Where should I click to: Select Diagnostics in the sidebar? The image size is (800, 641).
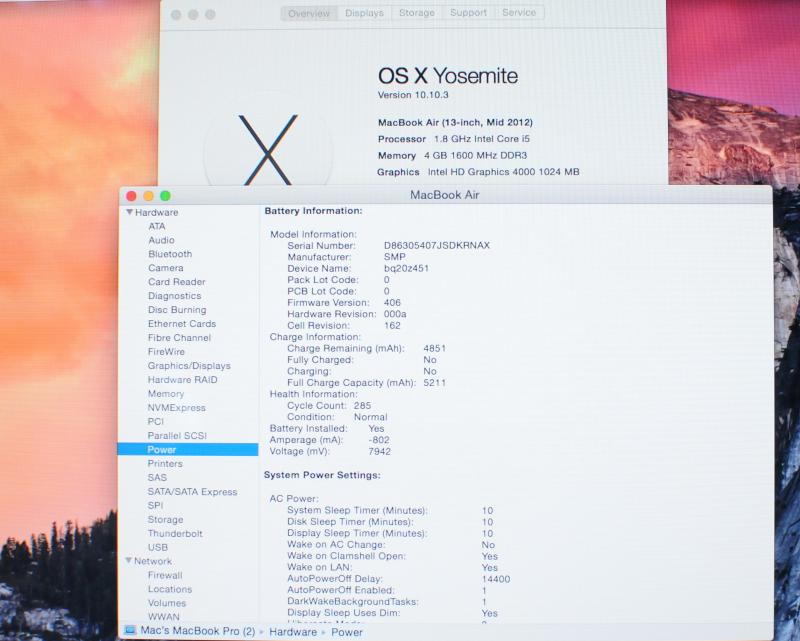tap(174, 296)
